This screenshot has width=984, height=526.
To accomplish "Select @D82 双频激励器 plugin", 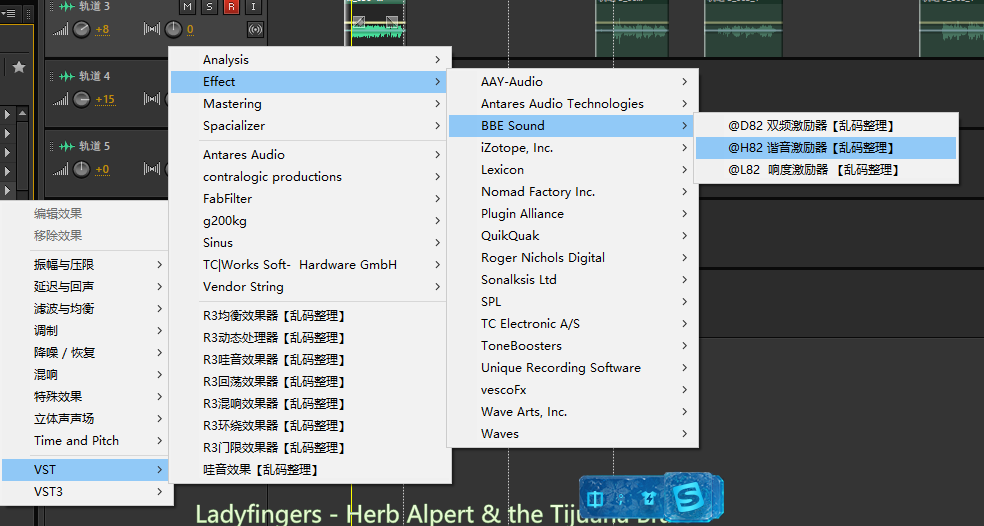I will click(x=826, y=126).
